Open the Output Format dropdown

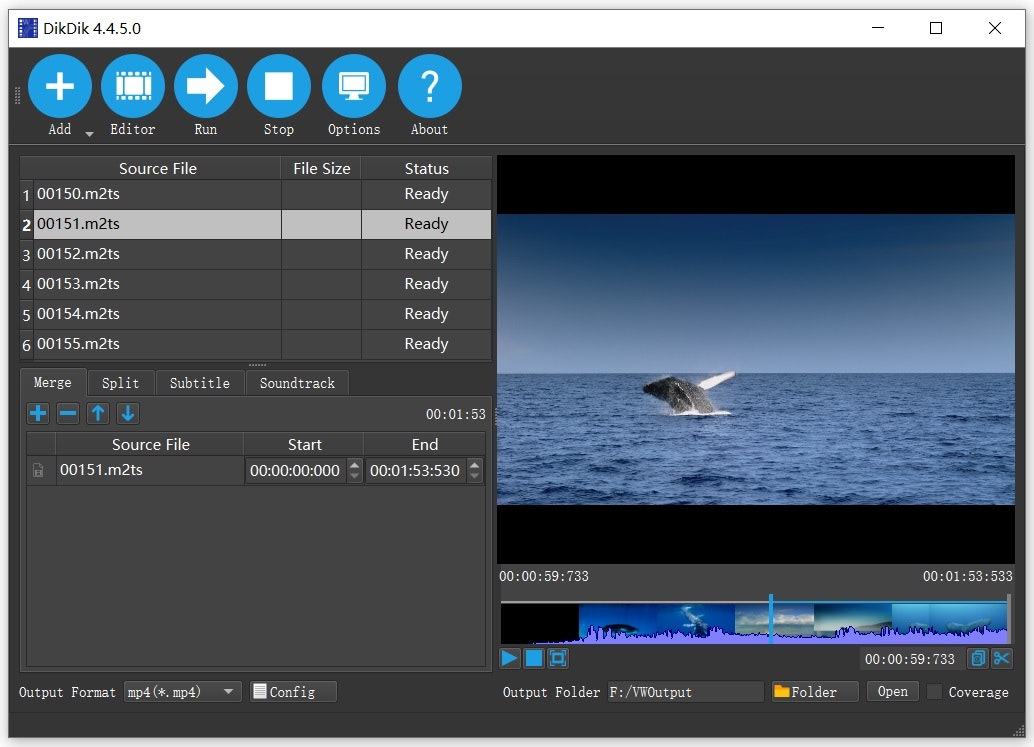pos(228,691)
